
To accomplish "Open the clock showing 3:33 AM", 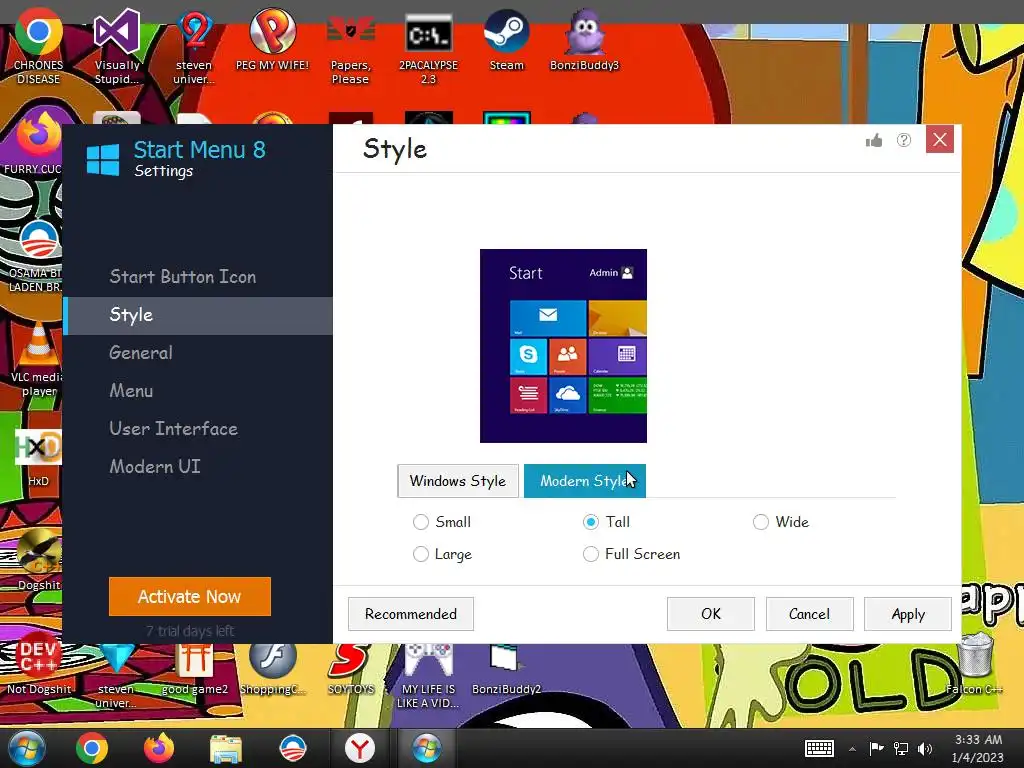I will tap(978, 748).
